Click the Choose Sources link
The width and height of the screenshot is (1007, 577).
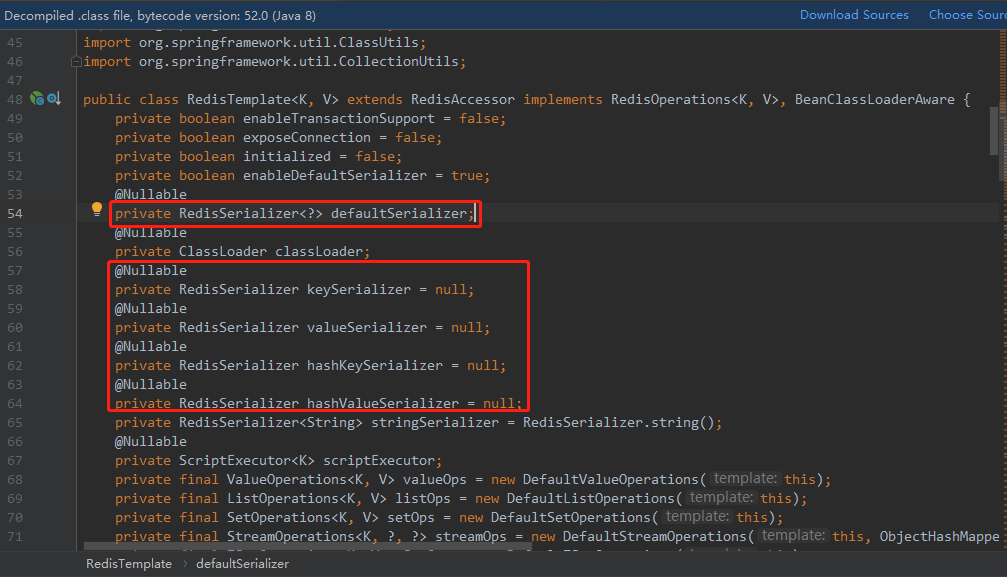(967, 15)
